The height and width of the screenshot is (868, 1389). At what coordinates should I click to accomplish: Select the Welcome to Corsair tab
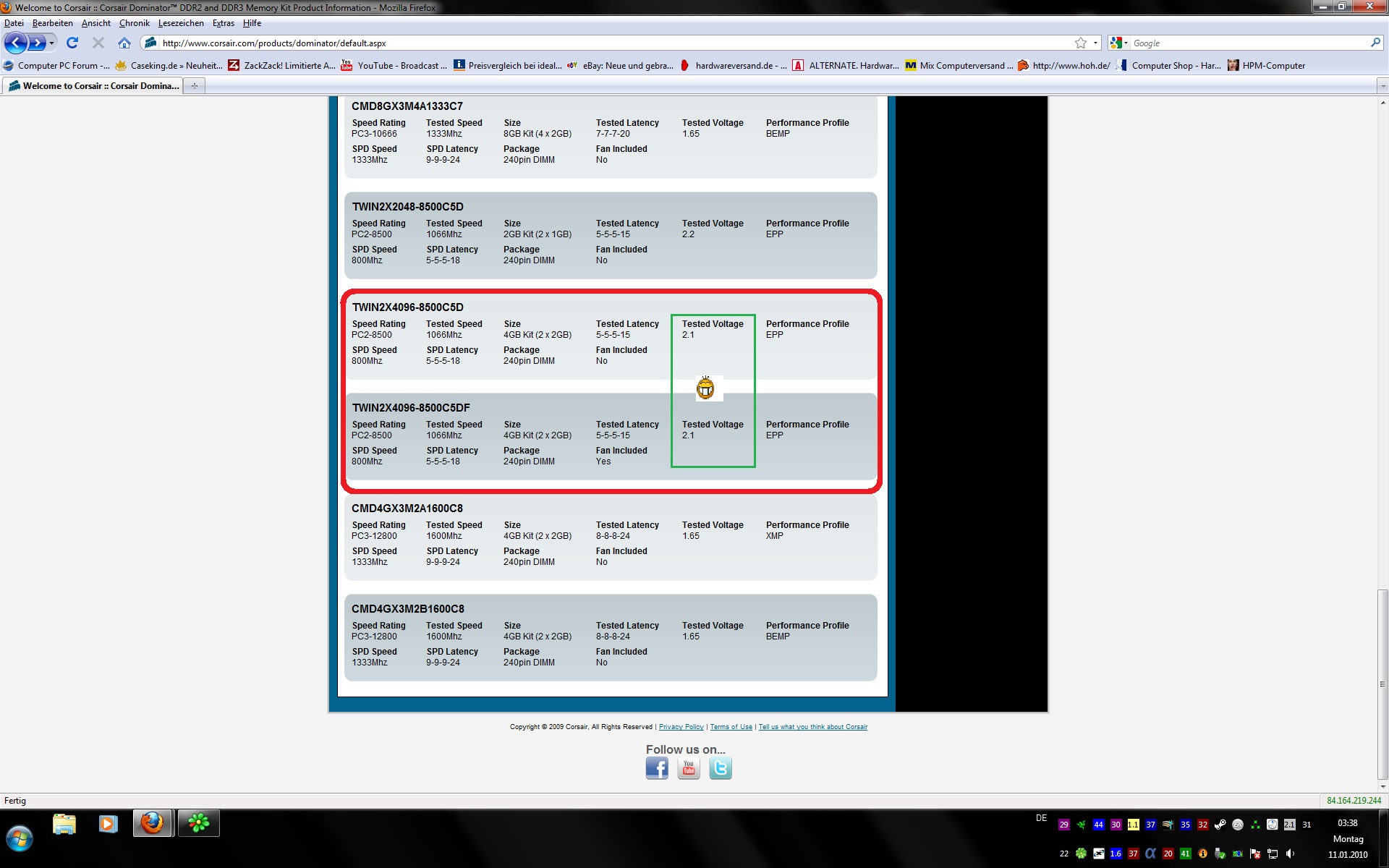coord(93,86)
